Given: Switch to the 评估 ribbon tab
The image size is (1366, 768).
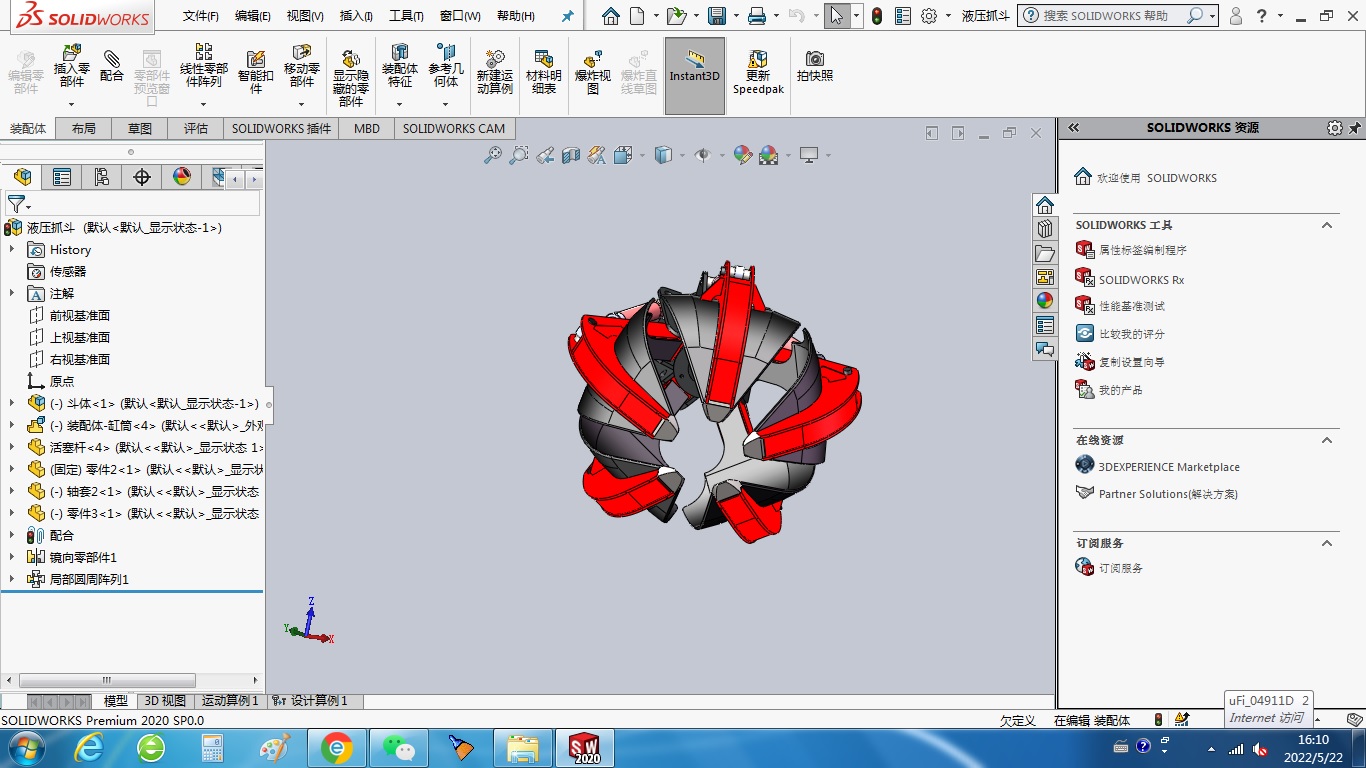Looking at the screenshot, I should coord(196,128).
